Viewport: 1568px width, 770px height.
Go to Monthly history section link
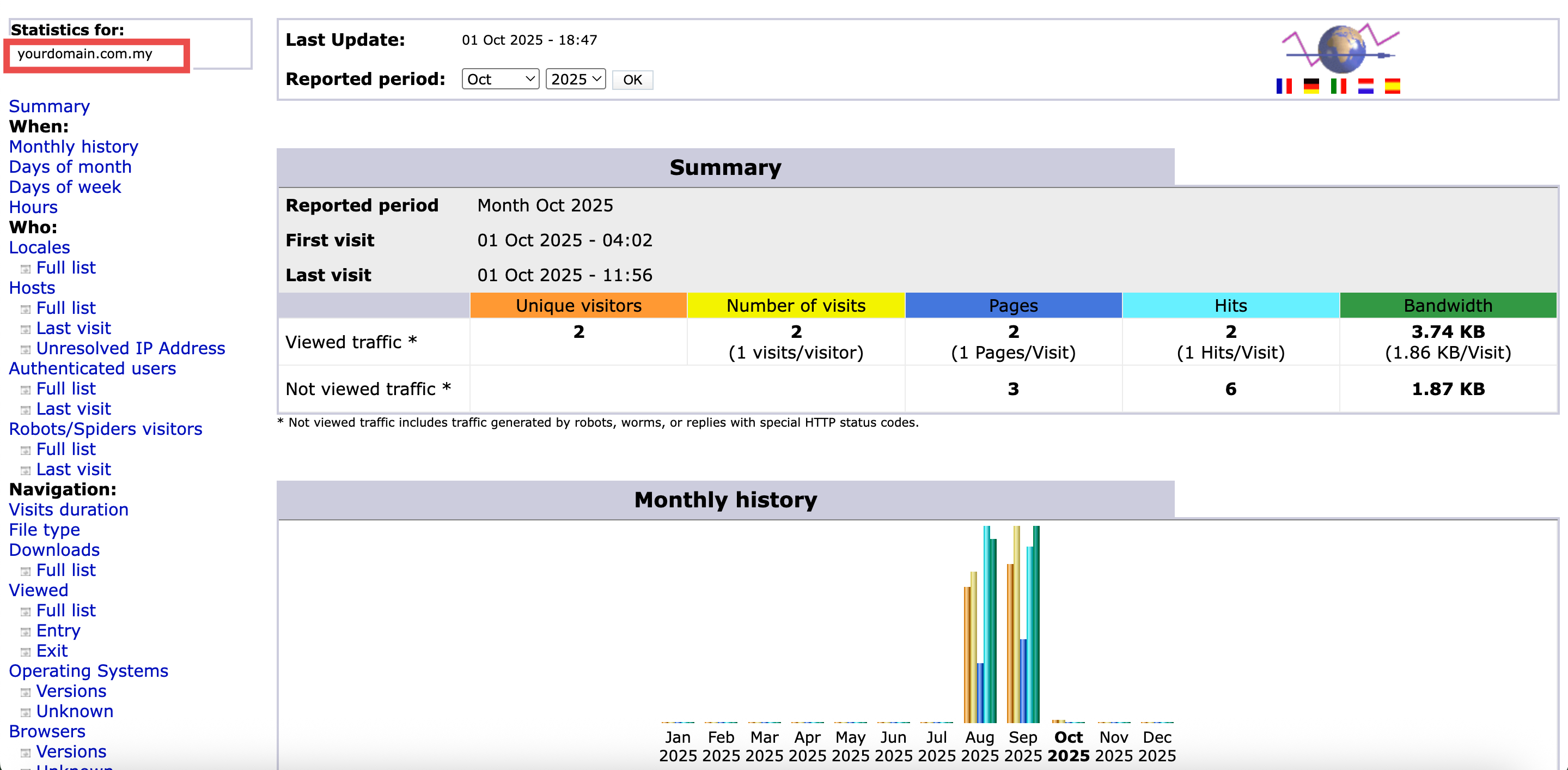click(x=74, y=147)
